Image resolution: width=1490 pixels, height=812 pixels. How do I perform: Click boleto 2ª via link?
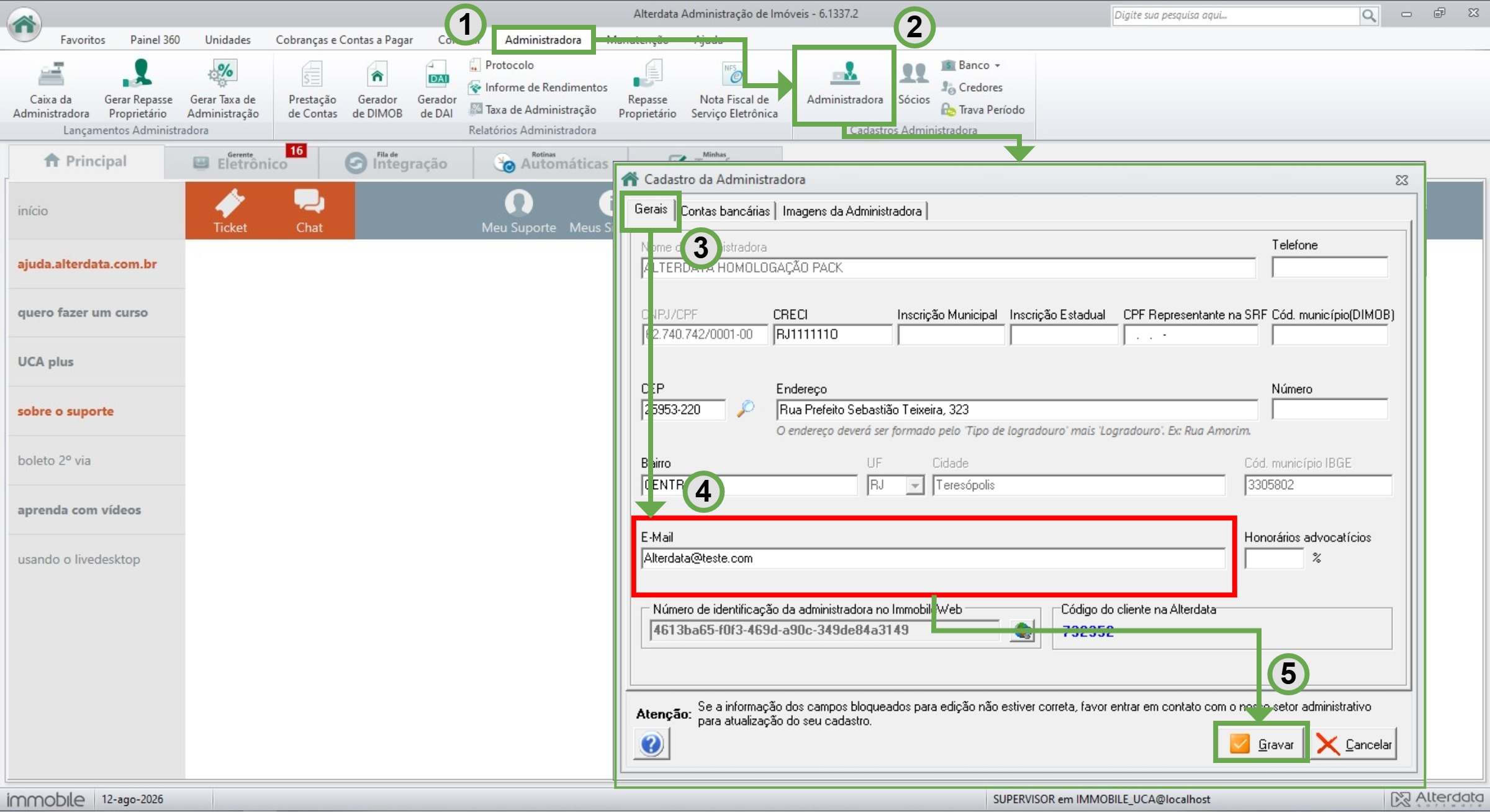pos(54,460)
